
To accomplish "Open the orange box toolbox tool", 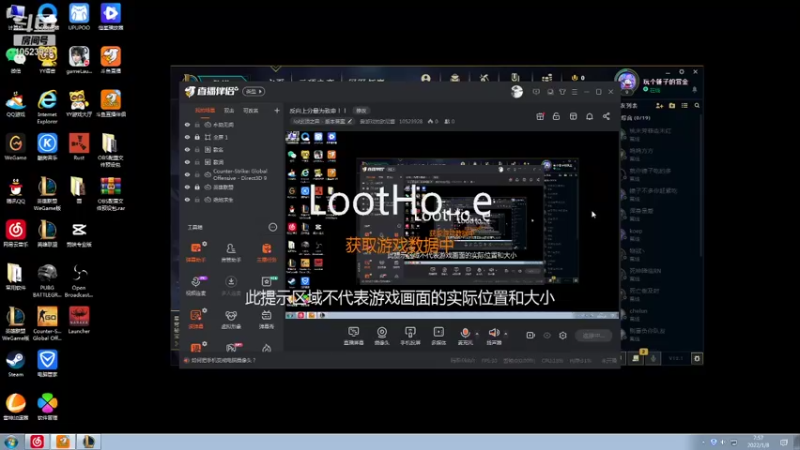I will click(x=266, y=252).
